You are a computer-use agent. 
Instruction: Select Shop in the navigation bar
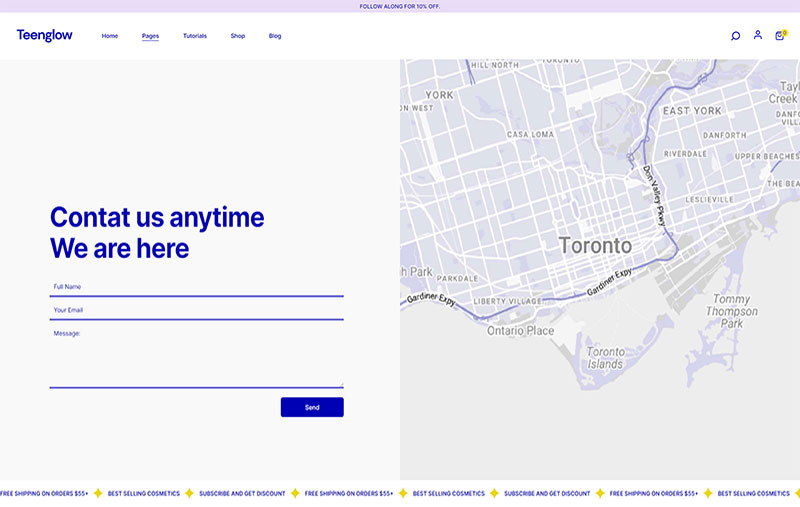click(x=237, y=36)
